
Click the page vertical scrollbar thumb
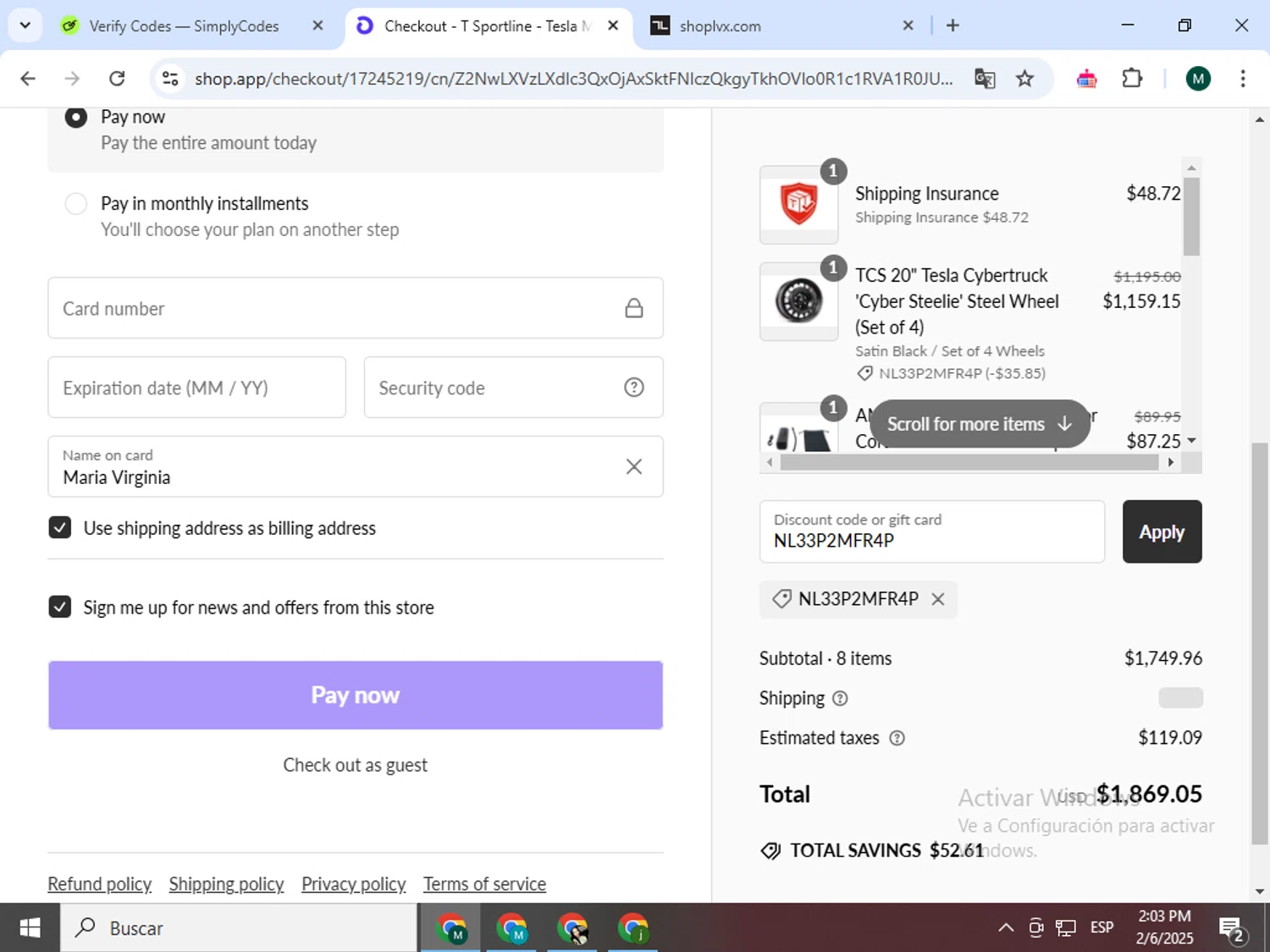click(1260, 643)
